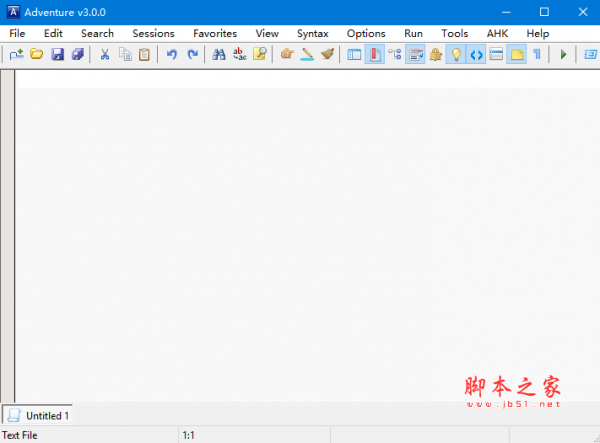Screen dimensions: 600x443
Task: Click the Save All icon
Action: point(78,54)
